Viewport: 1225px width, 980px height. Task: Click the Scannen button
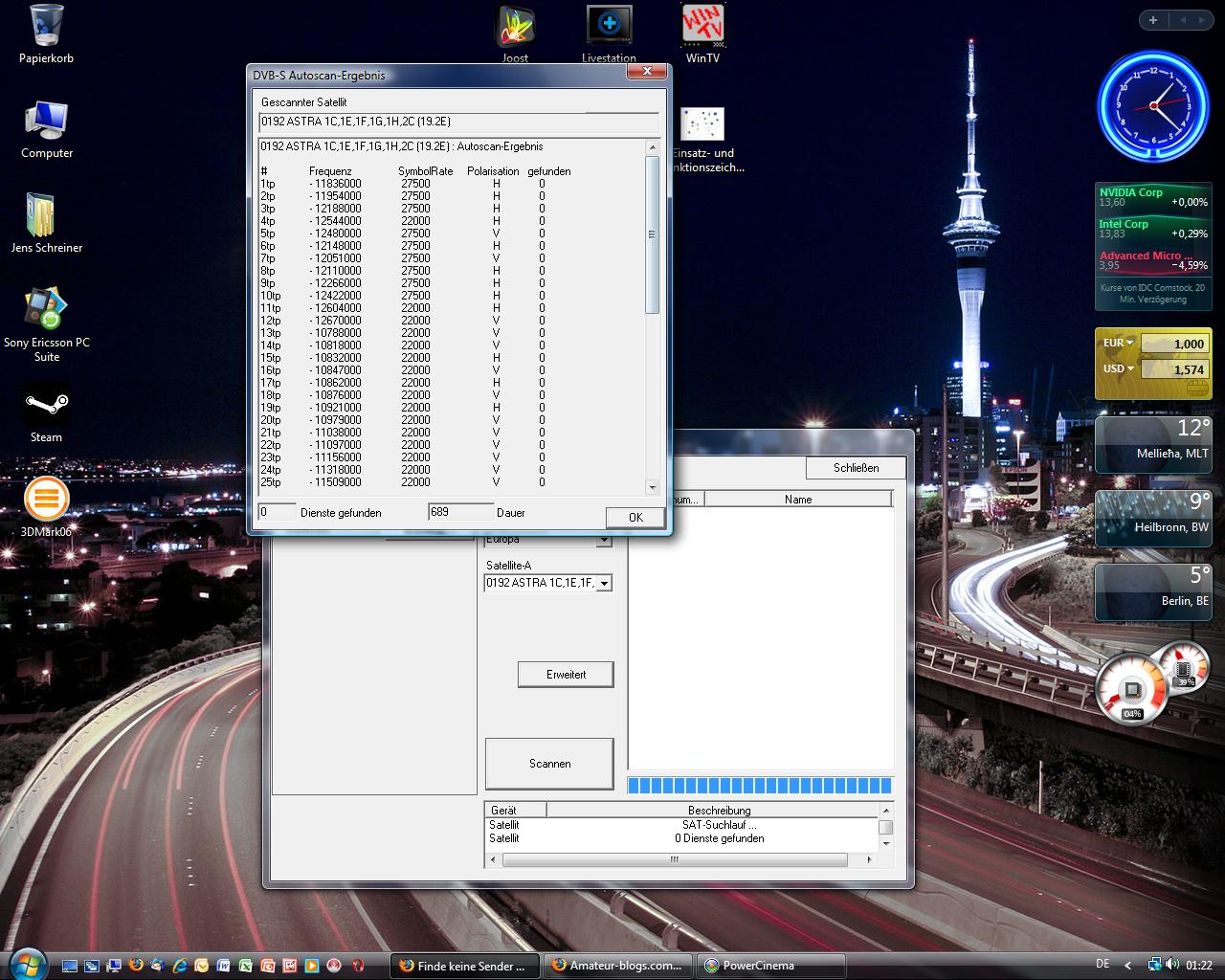point(549,764)
